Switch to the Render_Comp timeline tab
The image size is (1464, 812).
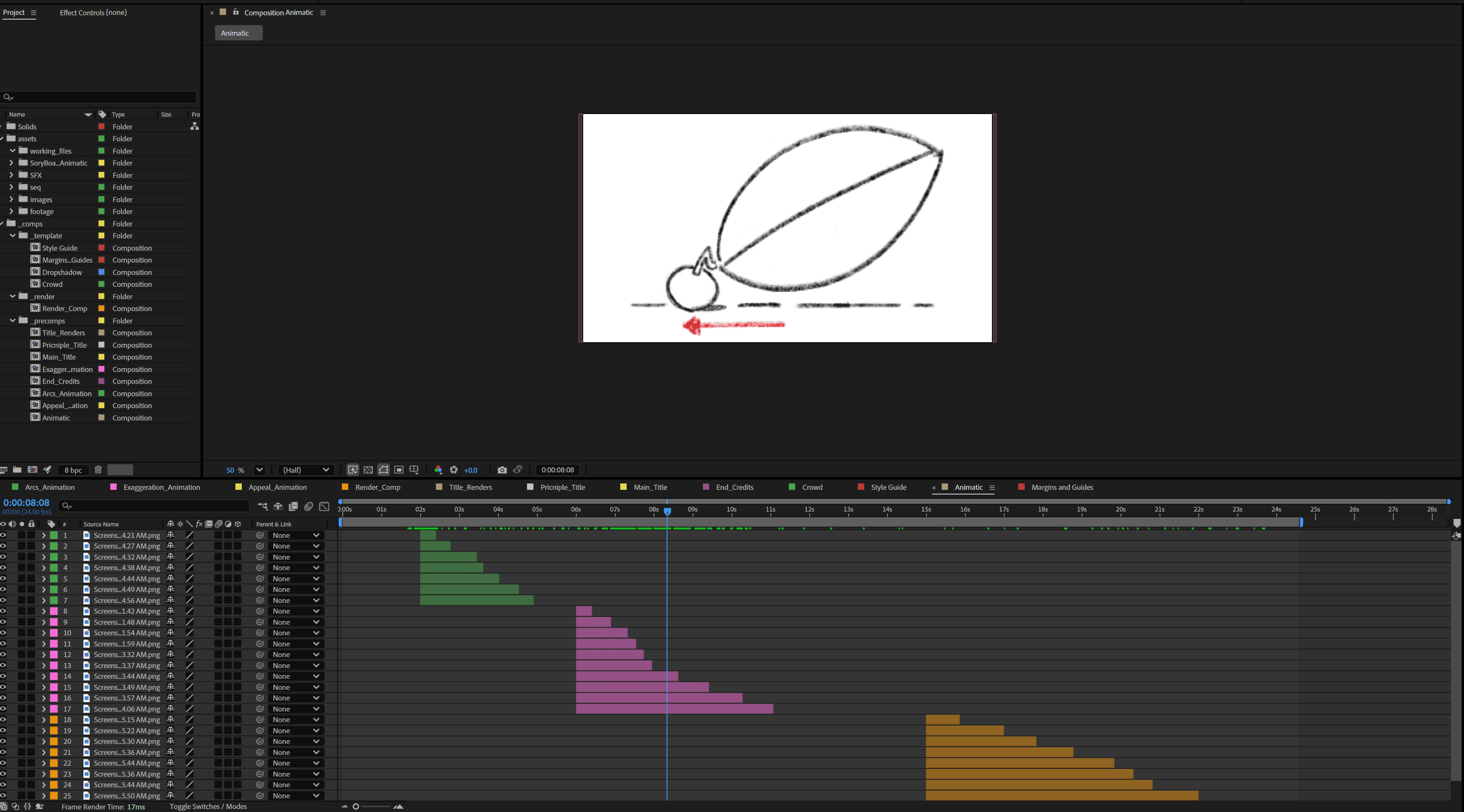click(x=377, y=488)
